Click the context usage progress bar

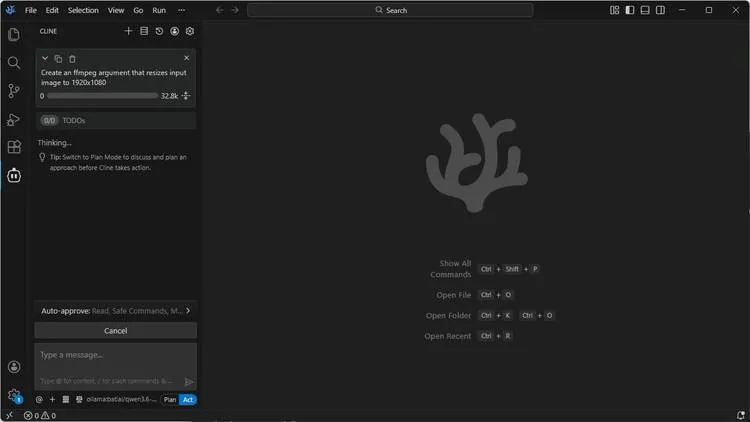click(102, 96)
